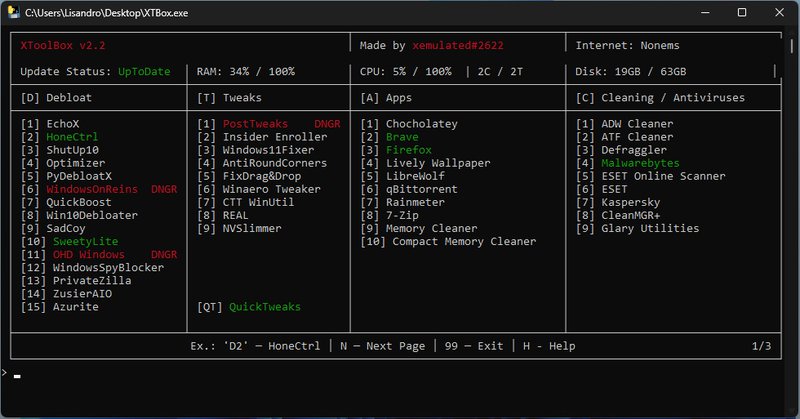This screenshot has width=800, height=419.
Task: Select the AntiRoundCorners entry
Action: click(262, 163)
